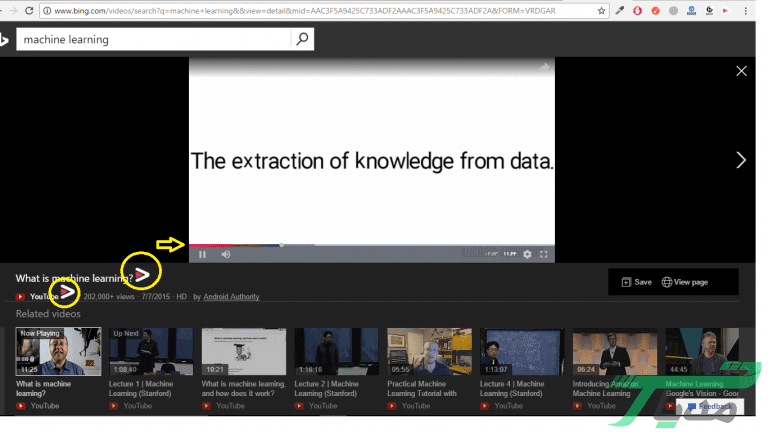Click the machine learning search box
The image size is (768, 432).
coord(155,39)
